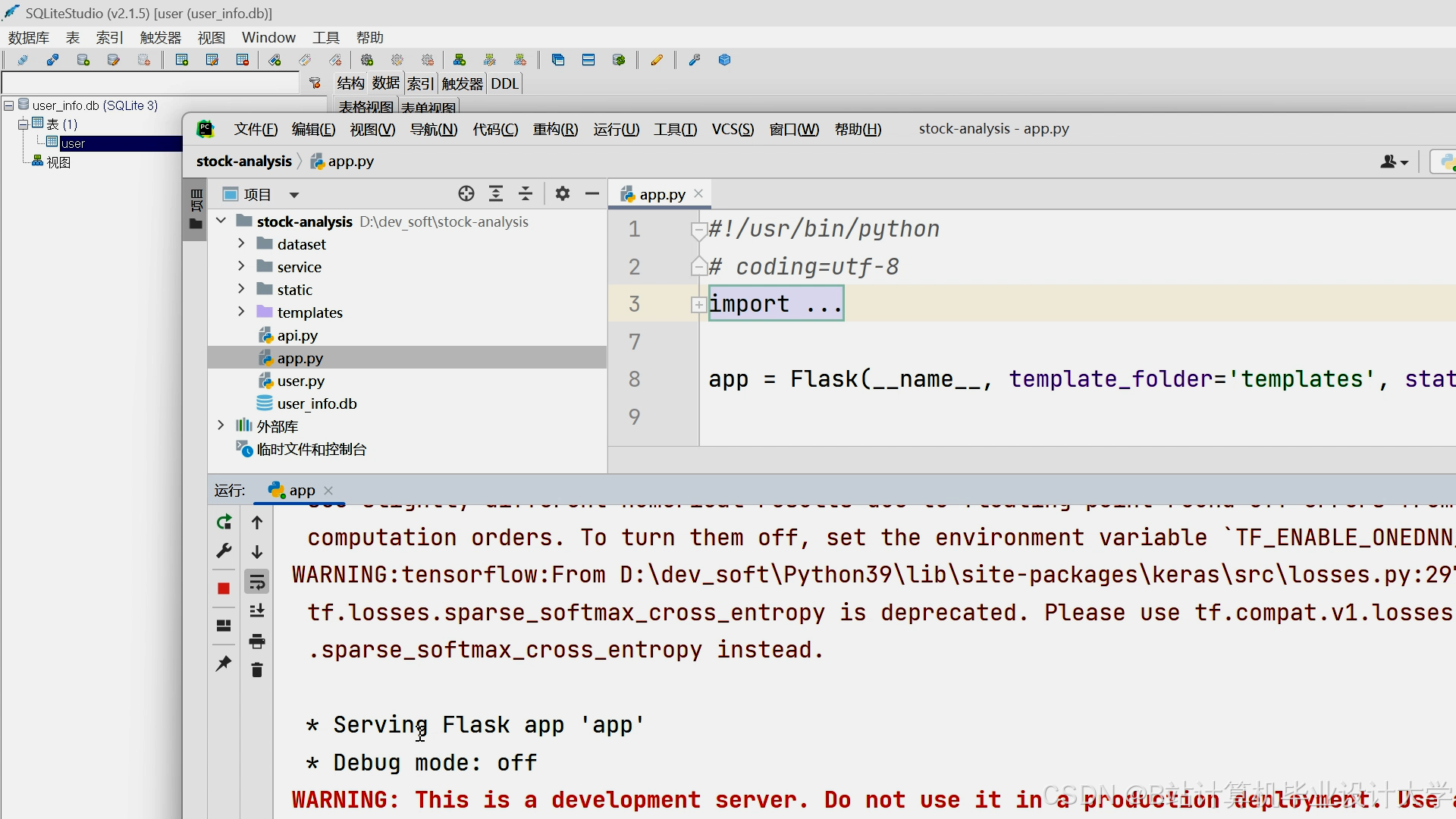
Task: Switch to the DDL tab in SQLiteStudio
Action: coord(504,83)
